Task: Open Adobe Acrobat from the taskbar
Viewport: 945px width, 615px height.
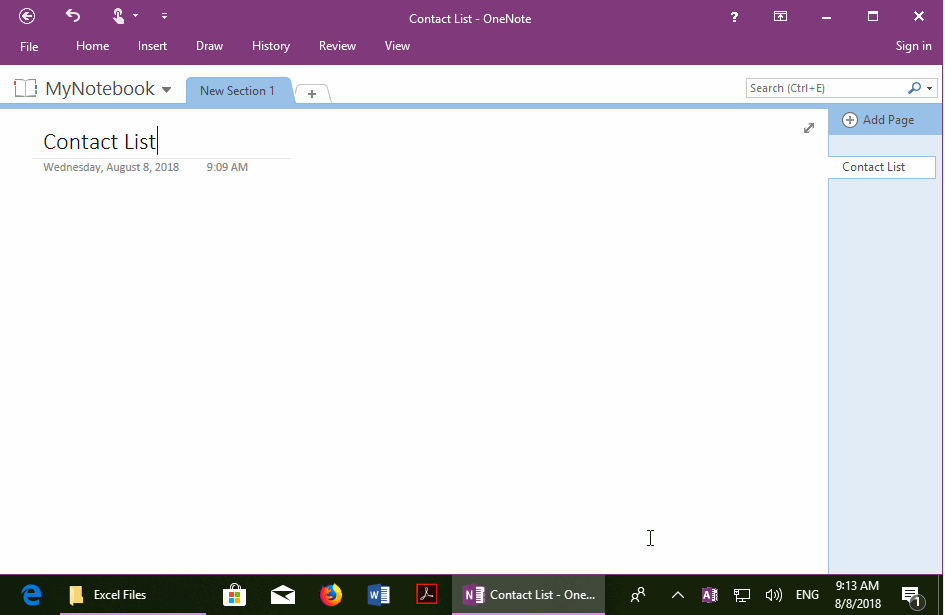Action: point(426,594)
